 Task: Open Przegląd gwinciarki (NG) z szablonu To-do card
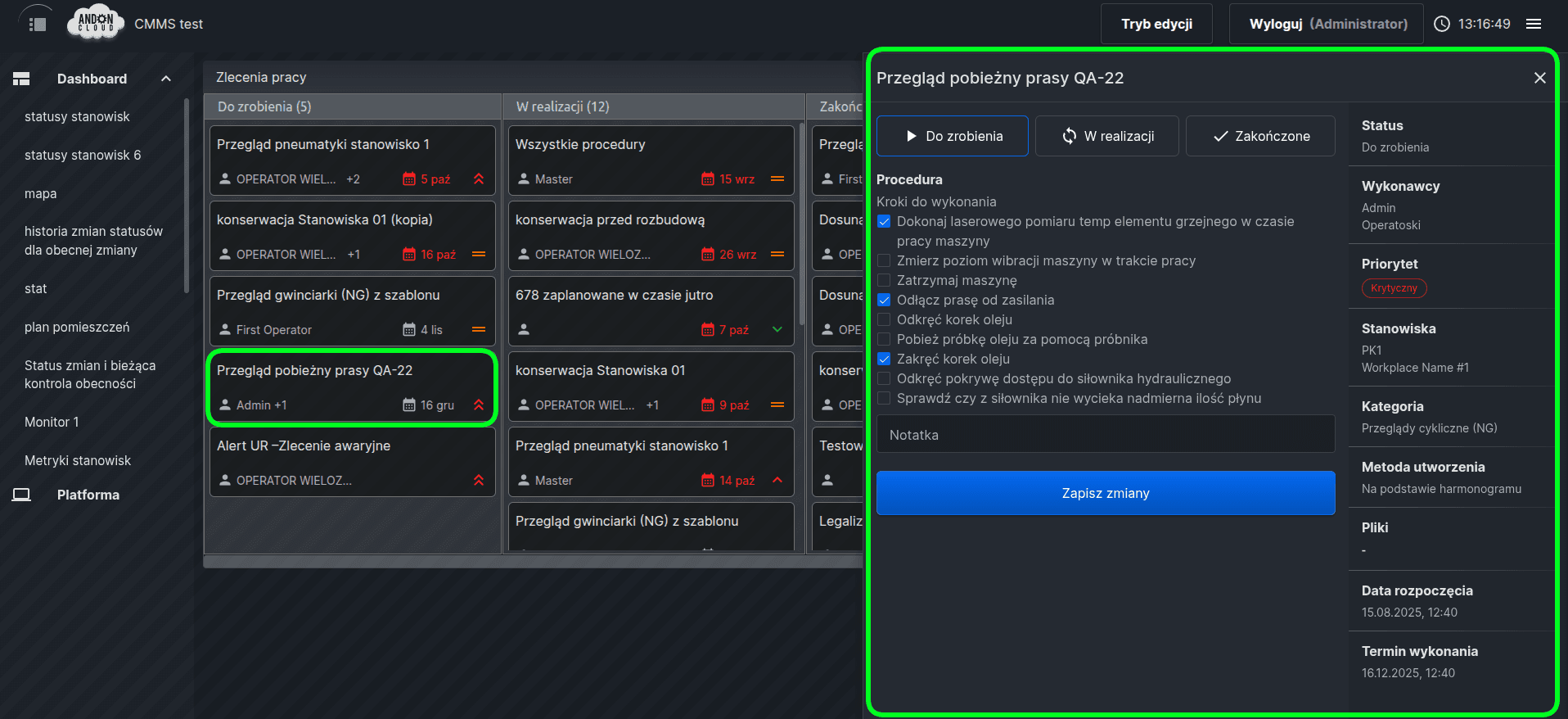tap(353, 311)
